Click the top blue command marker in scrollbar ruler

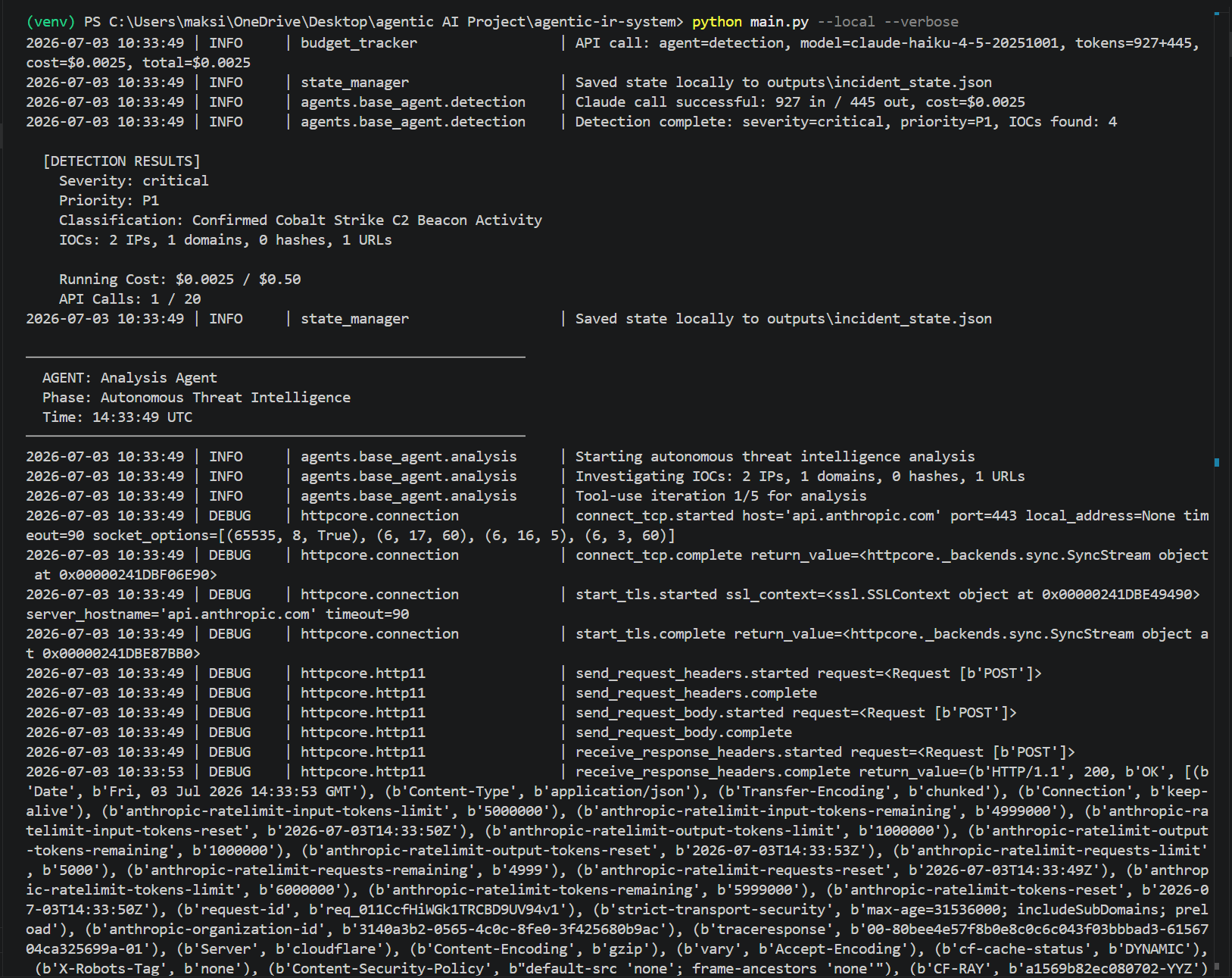coord(1217,13)
